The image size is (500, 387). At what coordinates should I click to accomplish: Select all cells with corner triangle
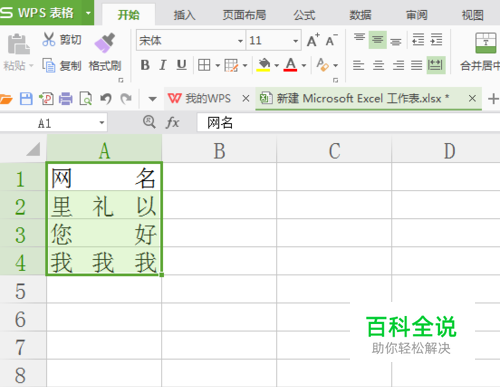(33, 149)
